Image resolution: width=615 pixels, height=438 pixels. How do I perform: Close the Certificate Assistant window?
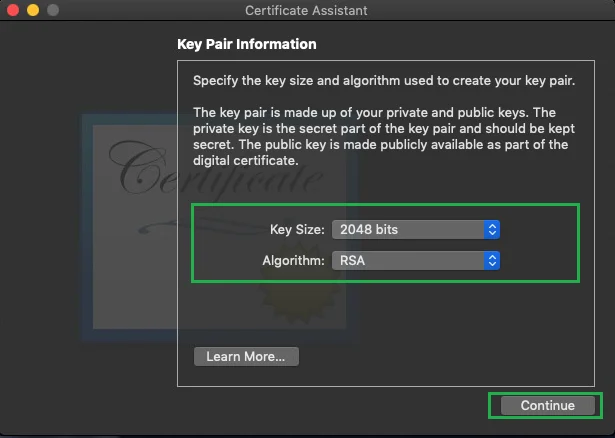pos(13,10)
